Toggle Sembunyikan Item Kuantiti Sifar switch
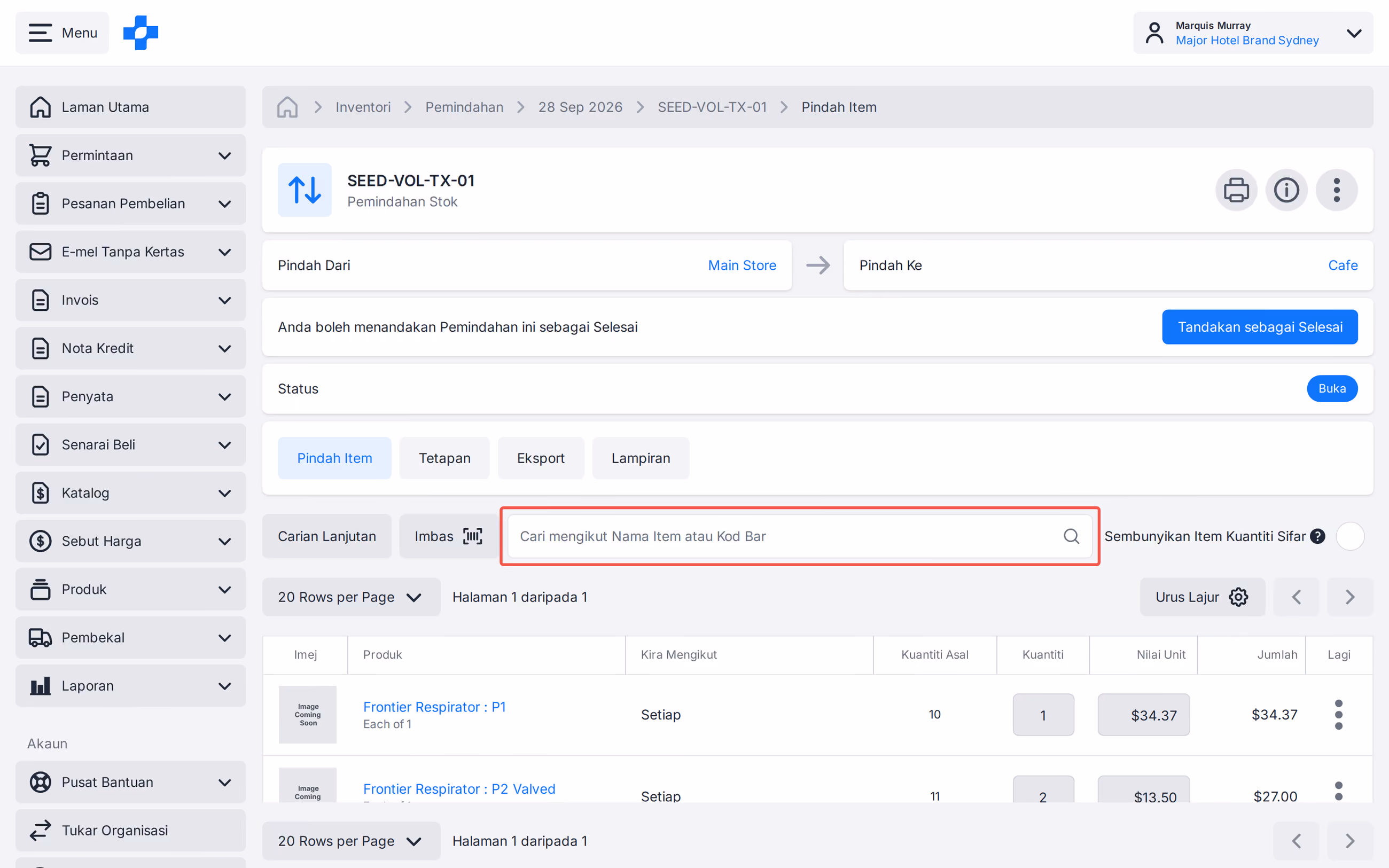This screenshot has height=868, width=1389. point(1350,536)
